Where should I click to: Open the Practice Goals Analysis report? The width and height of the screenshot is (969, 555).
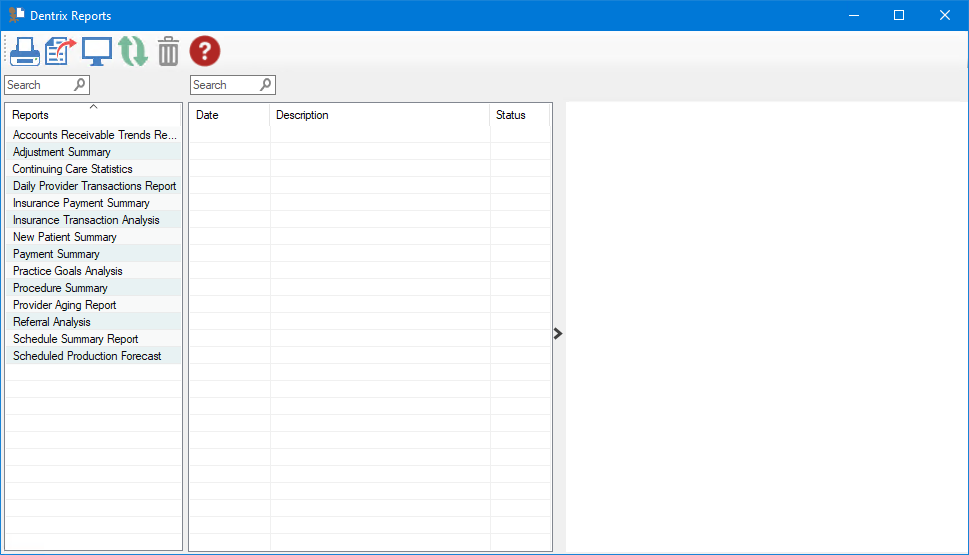pos(68,271)
